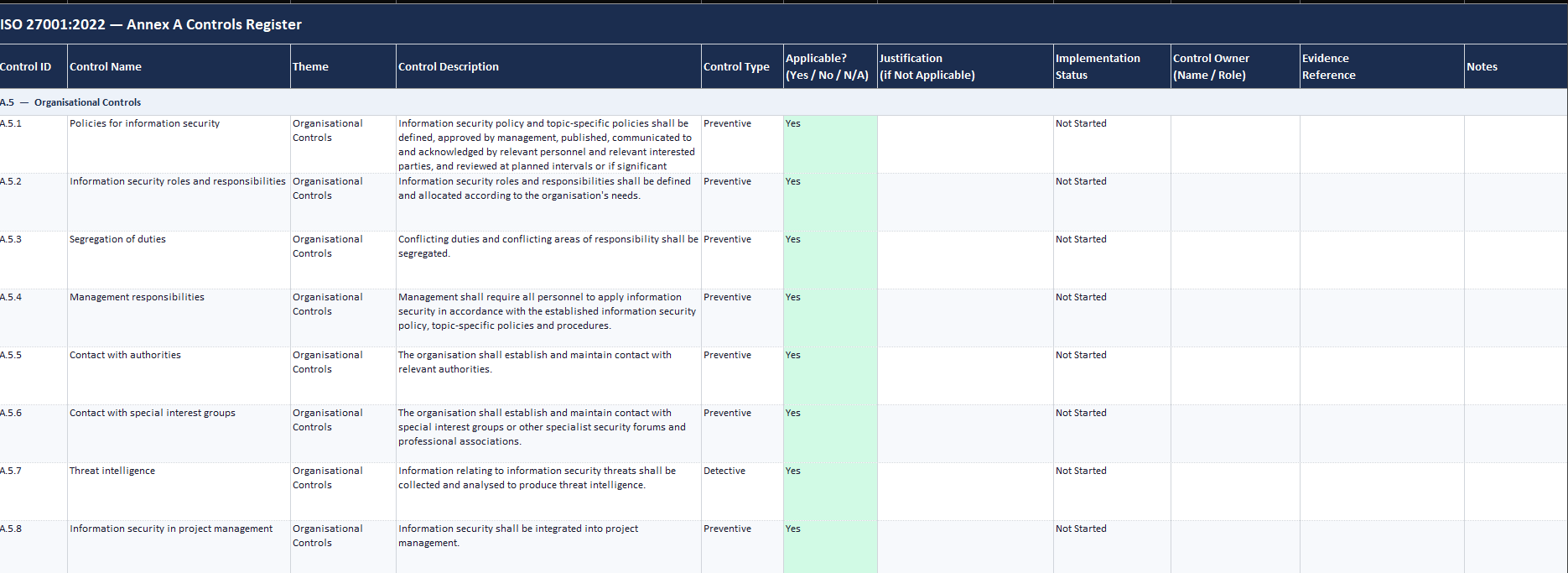Select the A.5 Organisational Controls section row
Image resolution: width=1568 pixels, height=573 pixels.
pyautogui.click(x=784, y=102)
